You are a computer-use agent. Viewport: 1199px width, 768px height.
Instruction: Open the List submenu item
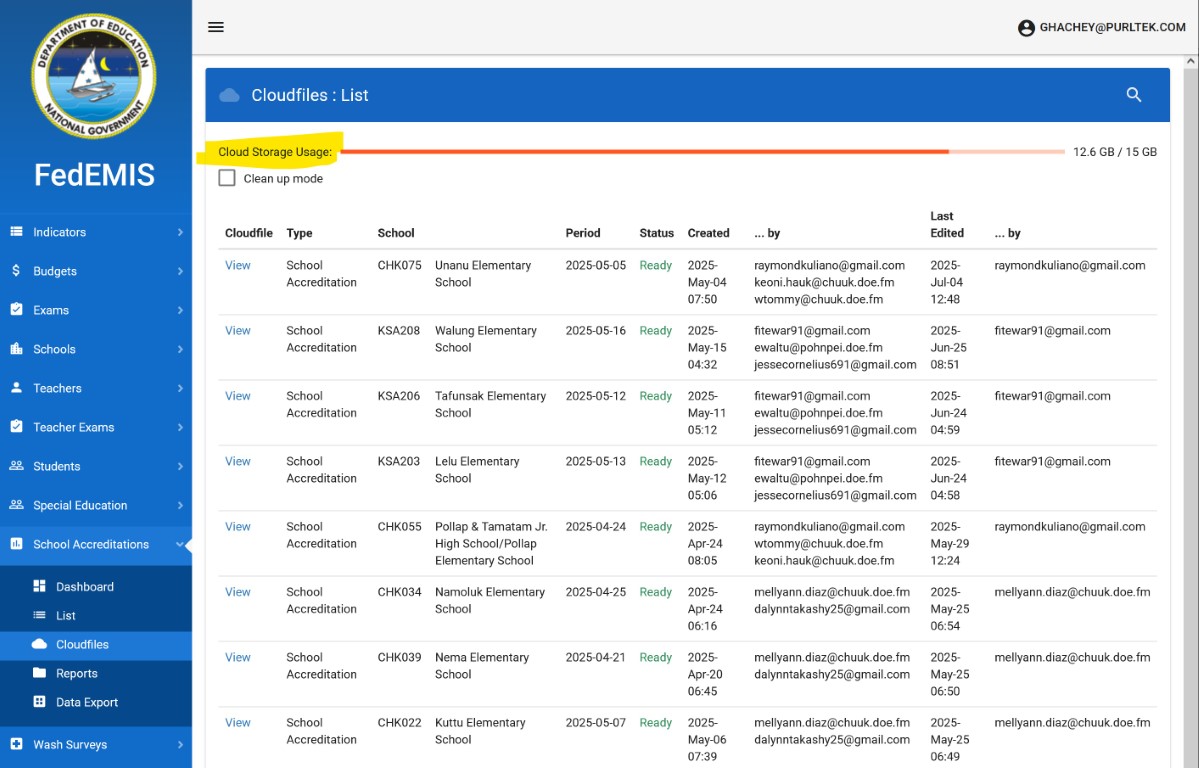coord(66,616)
